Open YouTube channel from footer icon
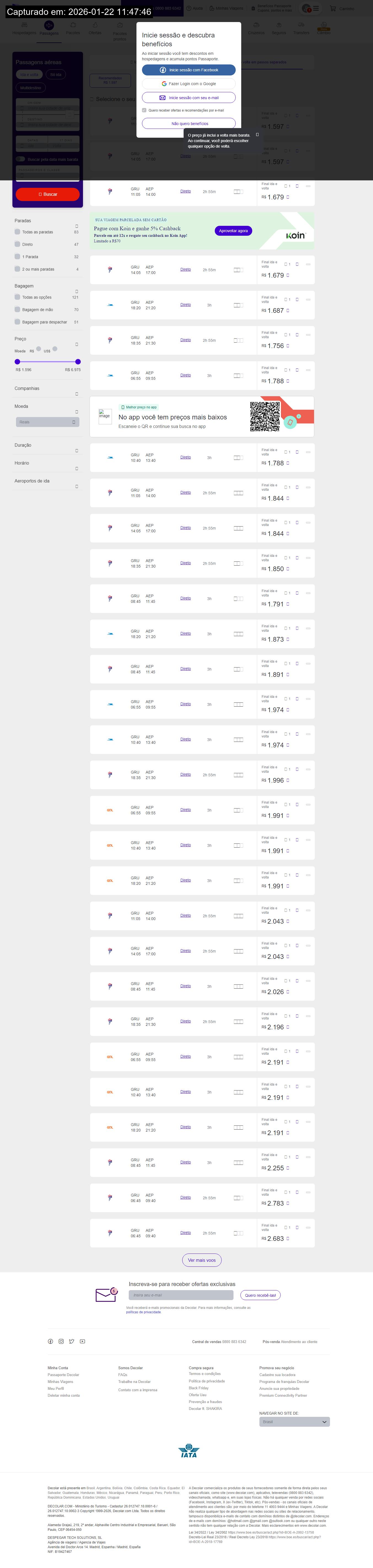 click(x=82, y=1341)
